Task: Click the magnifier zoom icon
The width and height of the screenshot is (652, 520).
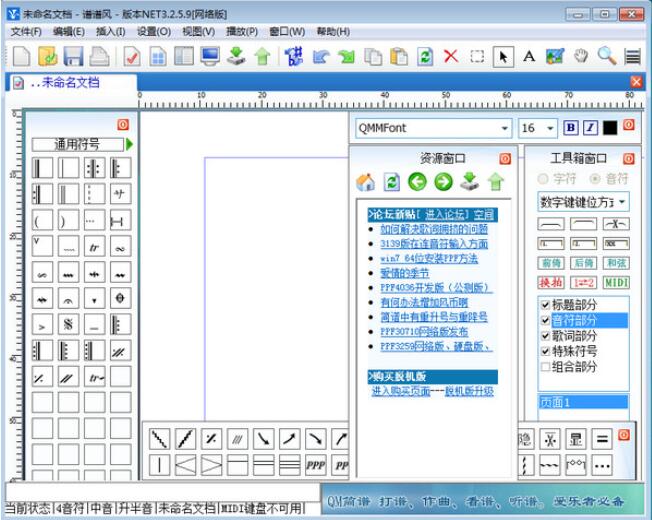Action: (607, 56)
